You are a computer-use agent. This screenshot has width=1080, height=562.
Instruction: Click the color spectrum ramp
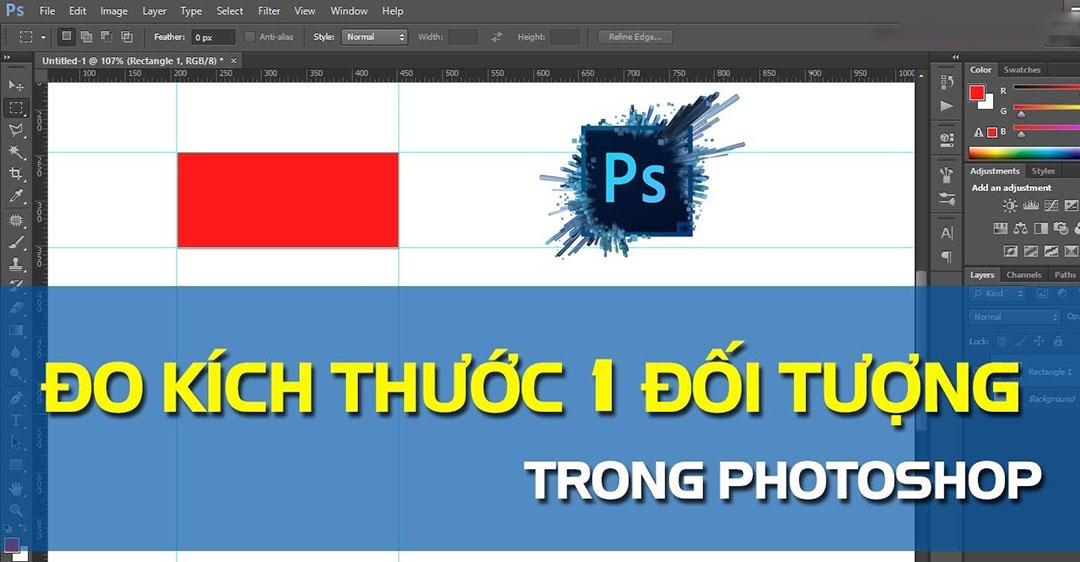coord(1024,153)
